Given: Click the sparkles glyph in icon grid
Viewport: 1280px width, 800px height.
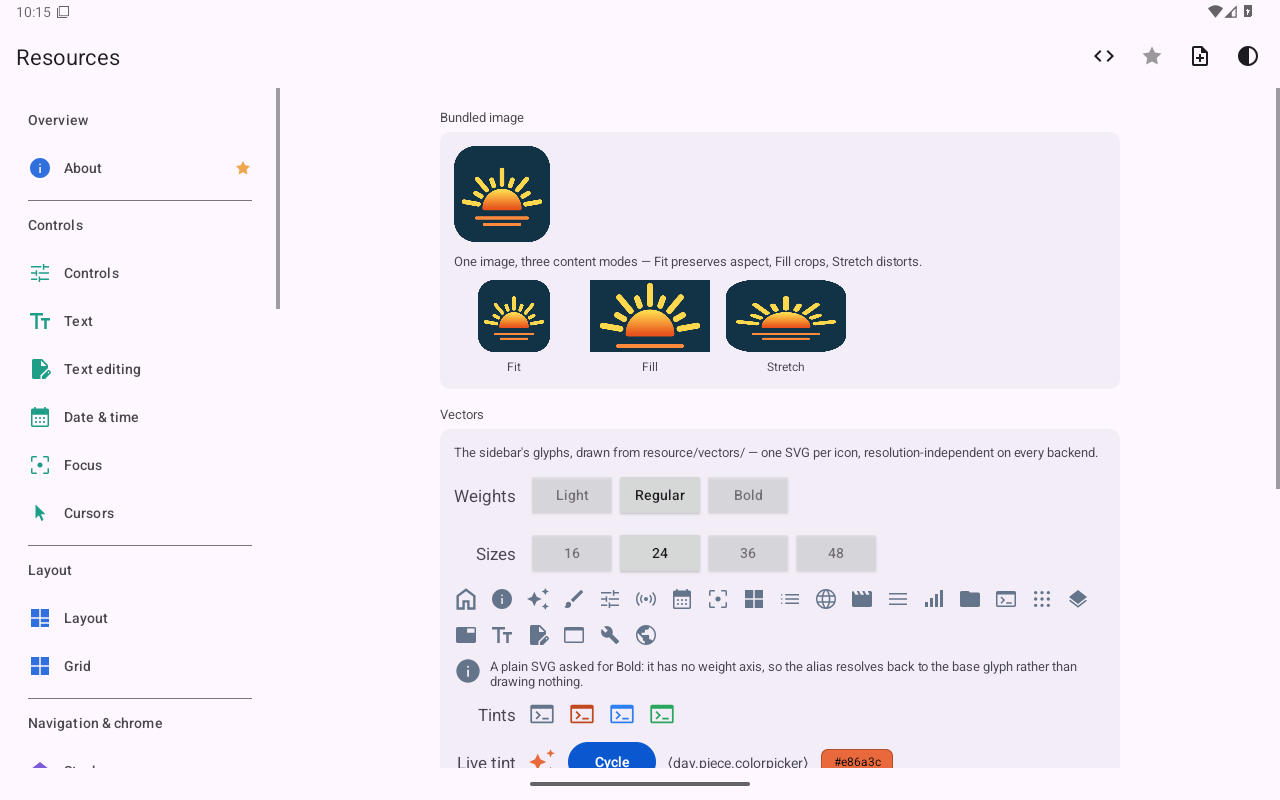Looking at the screenshot, I should [x=538, y=599].
